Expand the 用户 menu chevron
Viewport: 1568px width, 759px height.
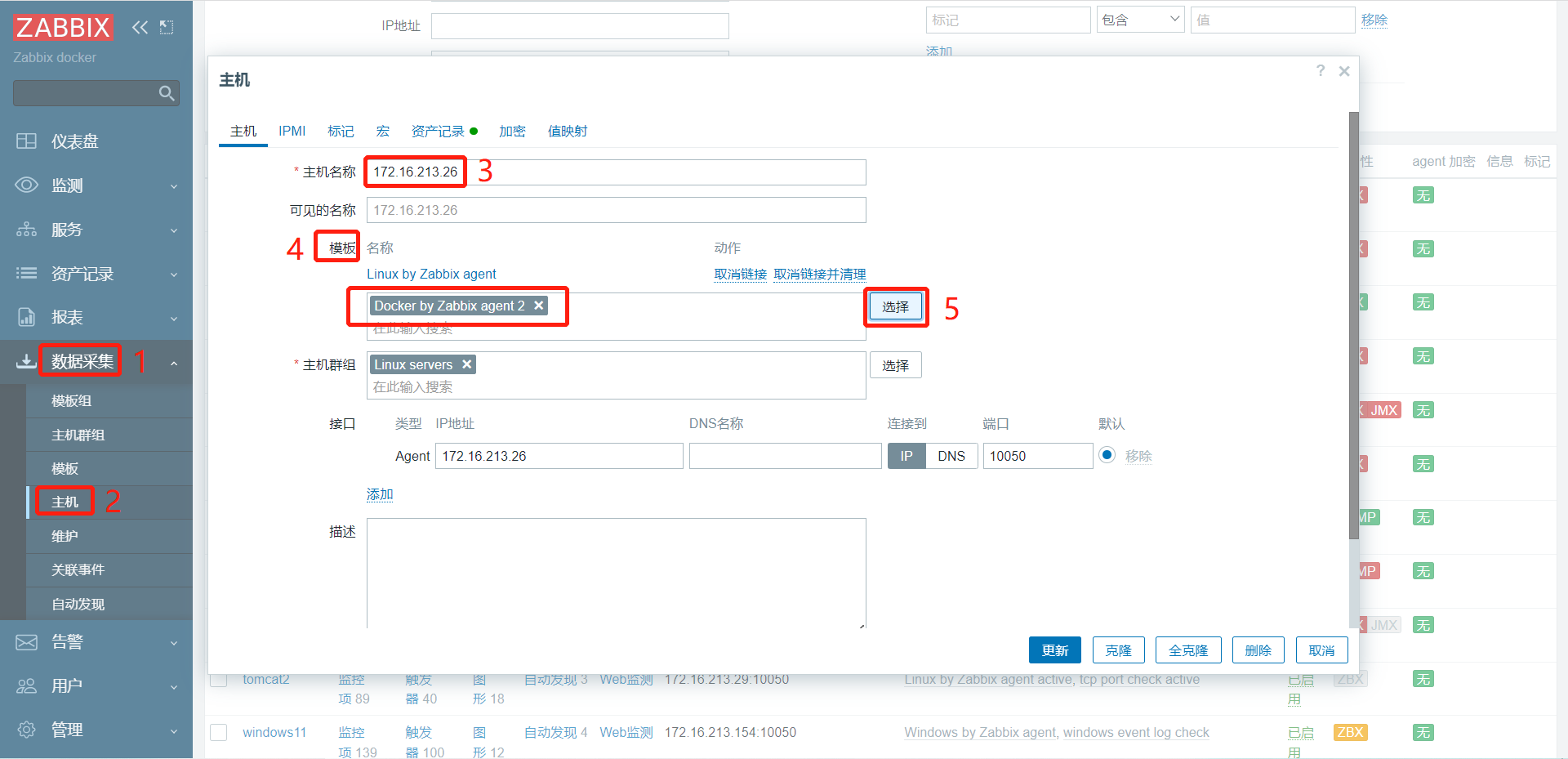coord(174,687)
